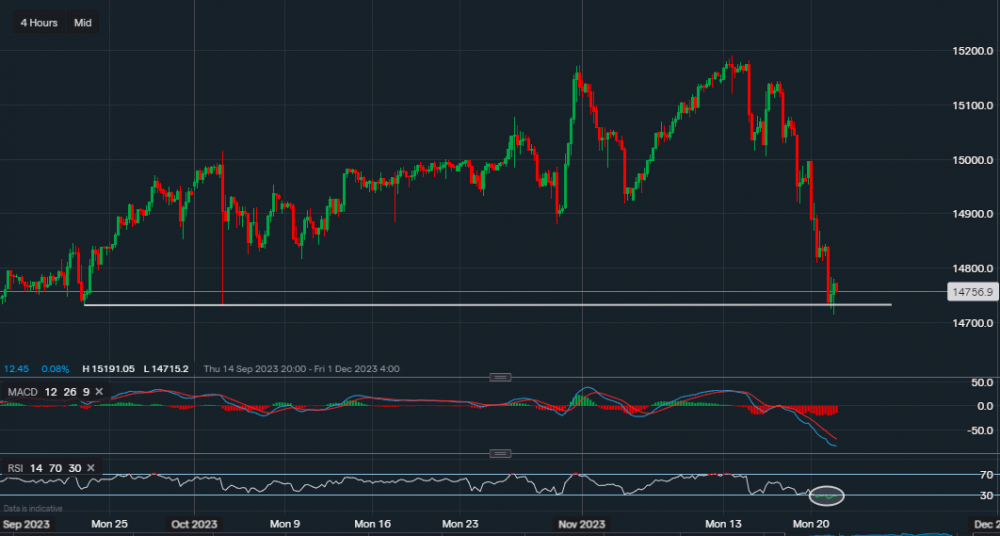Click the Oct 2023 date label
1000x536 pixels.
(193, 523)
